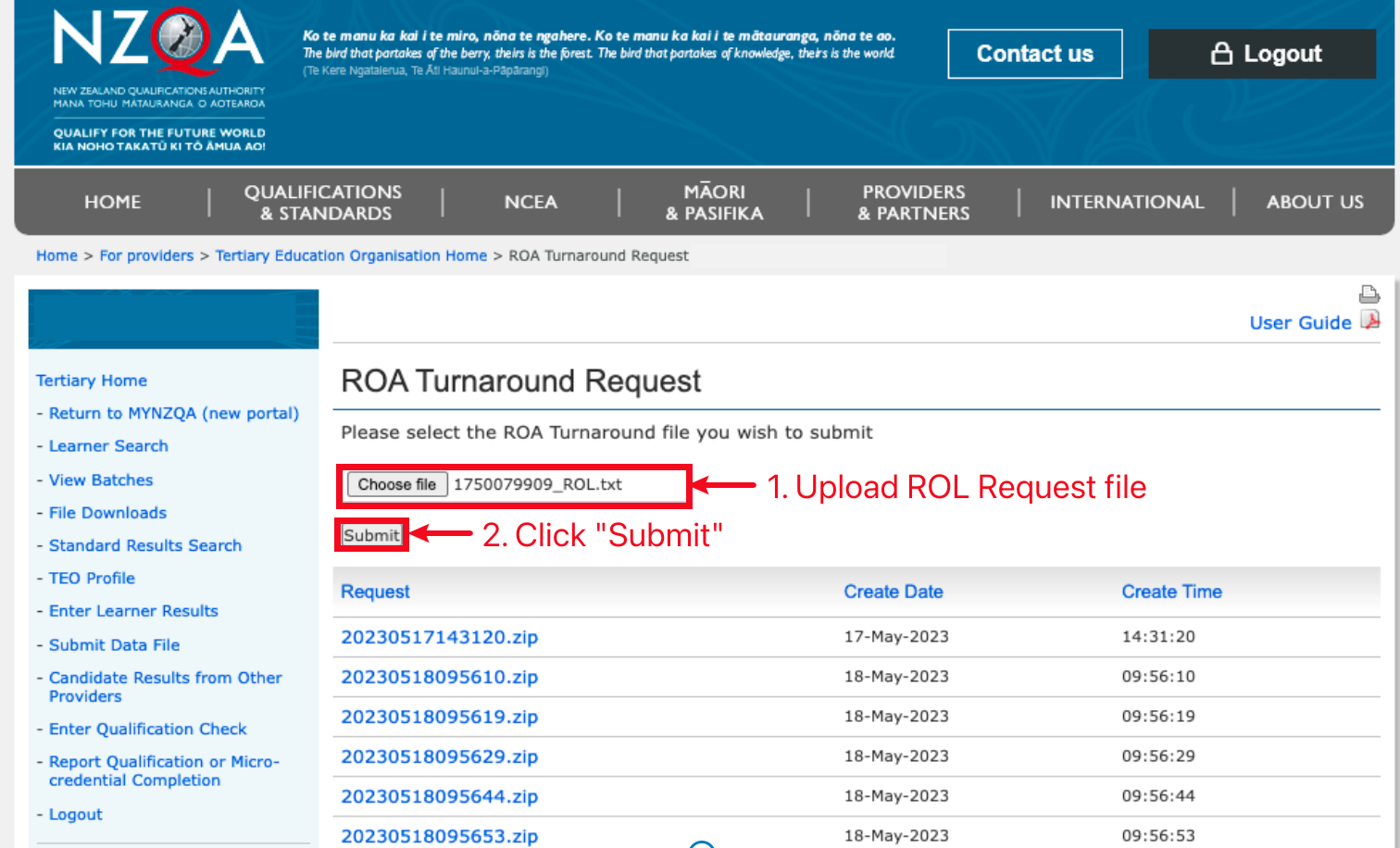
Task: Open the Qualifications & Standards menu
Action: pos(323,202)
